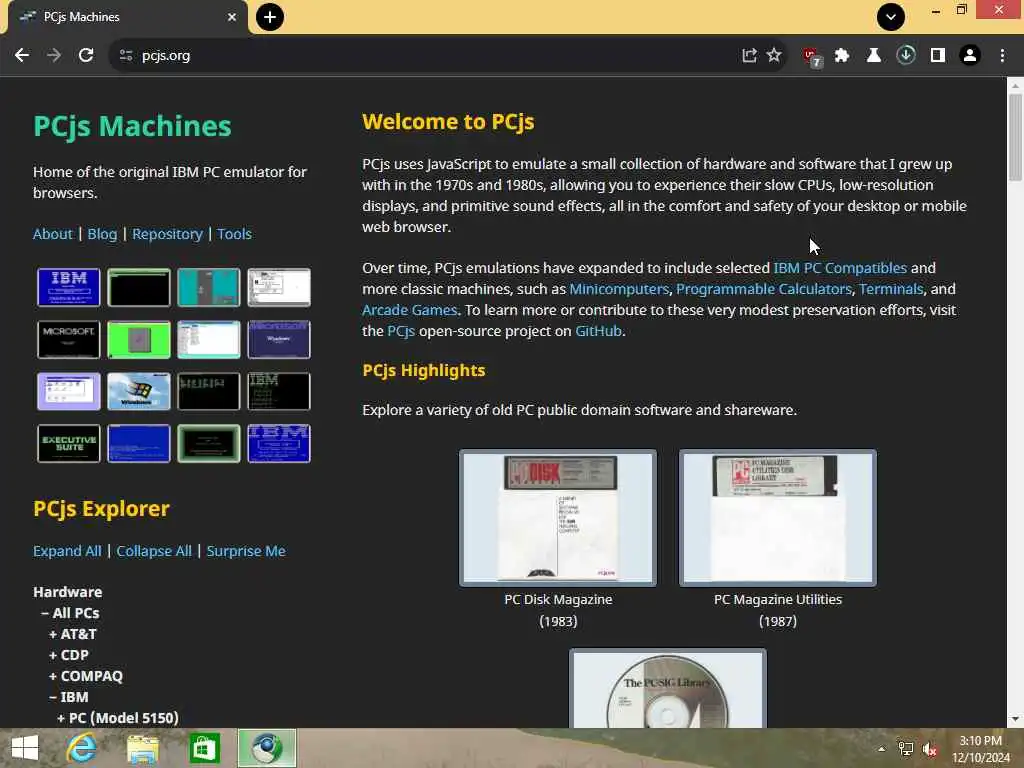Open the tab search dropdown arrow

pyautogui.click(x=891, y=17)
